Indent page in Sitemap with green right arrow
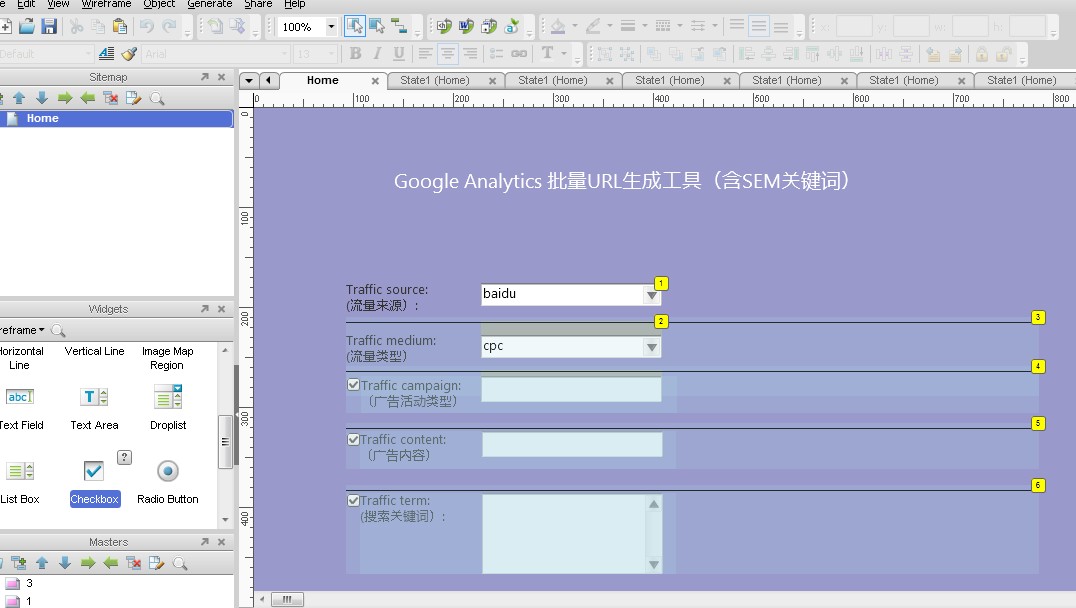 tap(65, 98)
